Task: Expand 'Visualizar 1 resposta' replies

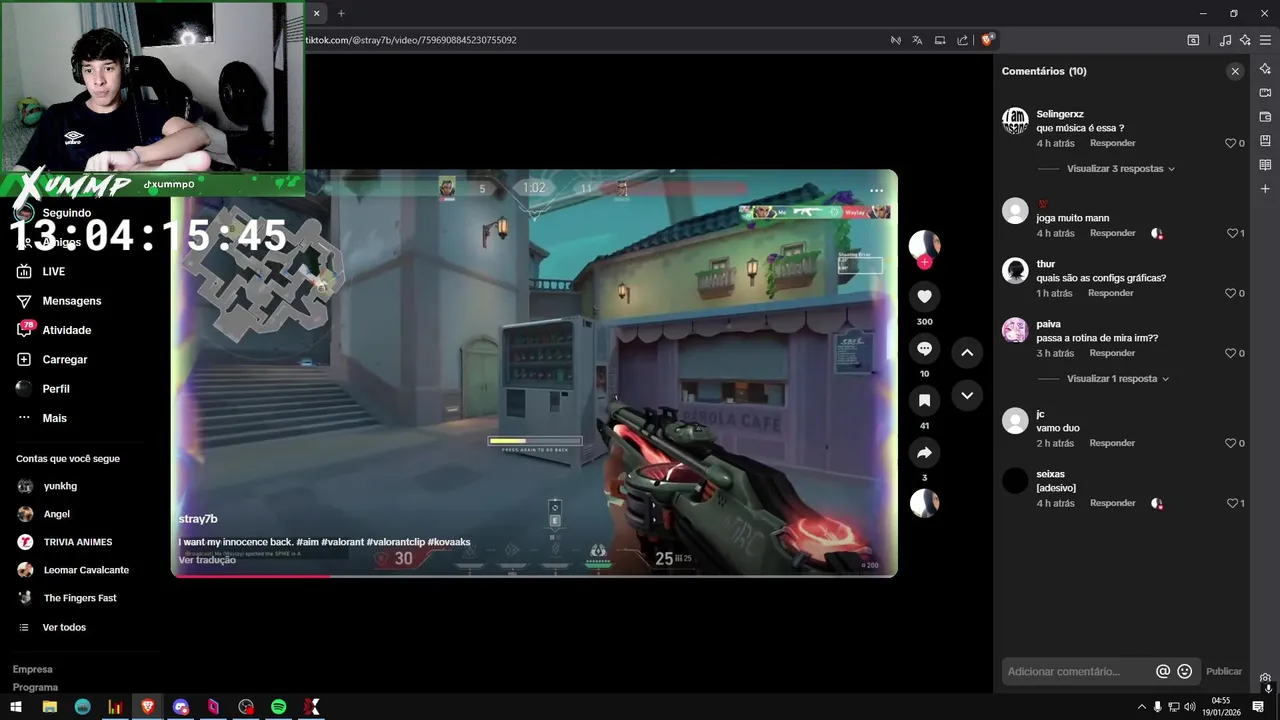Action: (x=1118, y=379)
